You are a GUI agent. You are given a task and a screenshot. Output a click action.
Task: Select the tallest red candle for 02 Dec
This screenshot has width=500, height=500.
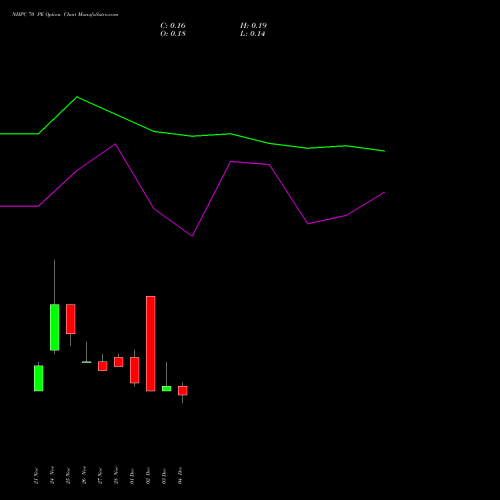tap(151, 344)
